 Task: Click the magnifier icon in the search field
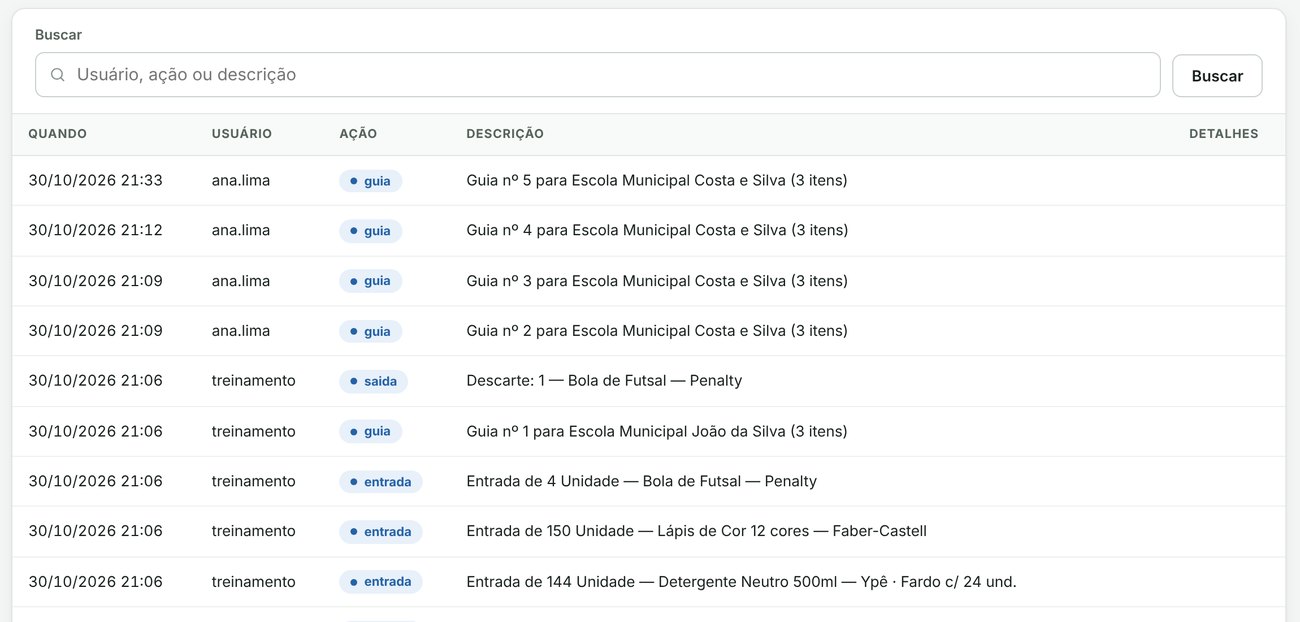58,75
